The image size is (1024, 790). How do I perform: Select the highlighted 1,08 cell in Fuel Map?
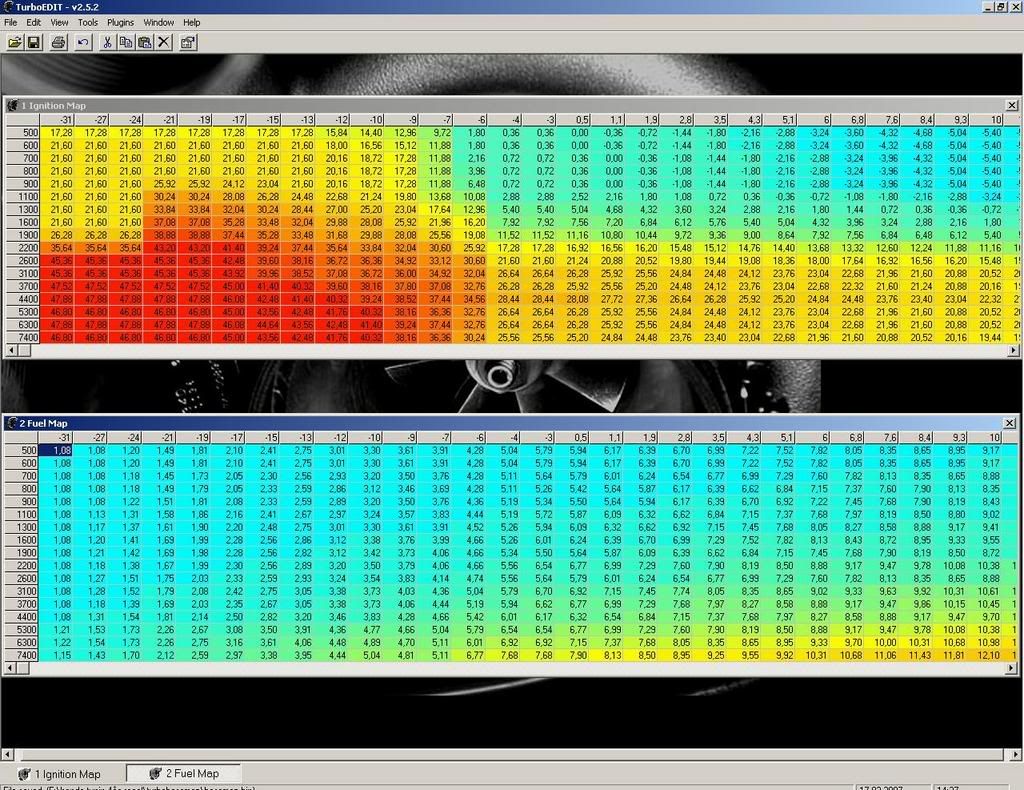pyautogui.click(x=62, y=451)
